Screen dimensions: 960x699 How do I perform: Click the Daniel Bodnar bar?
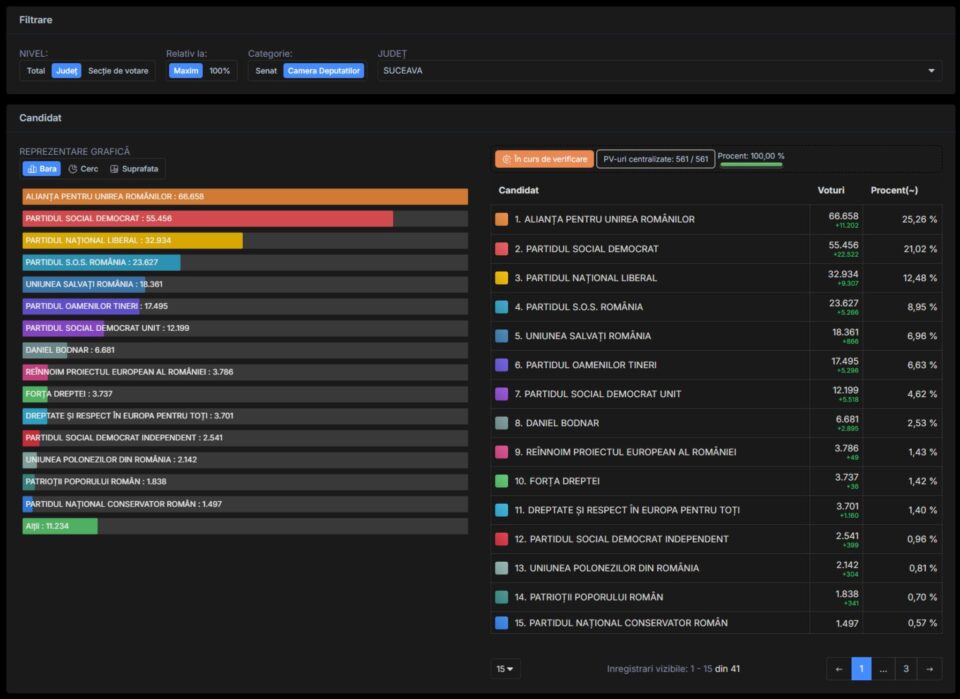pyautogui.click(x=45, y=350)
